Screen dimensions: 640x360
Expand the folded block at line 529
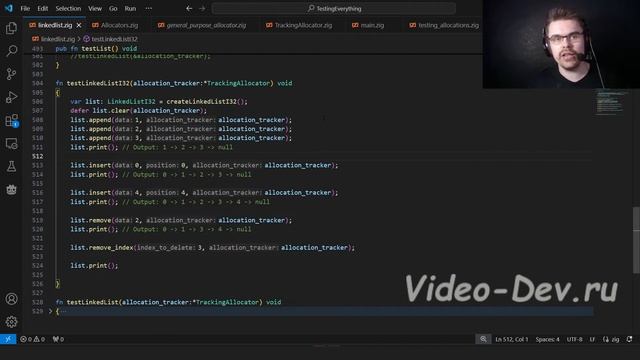click(x=51, y=311)
